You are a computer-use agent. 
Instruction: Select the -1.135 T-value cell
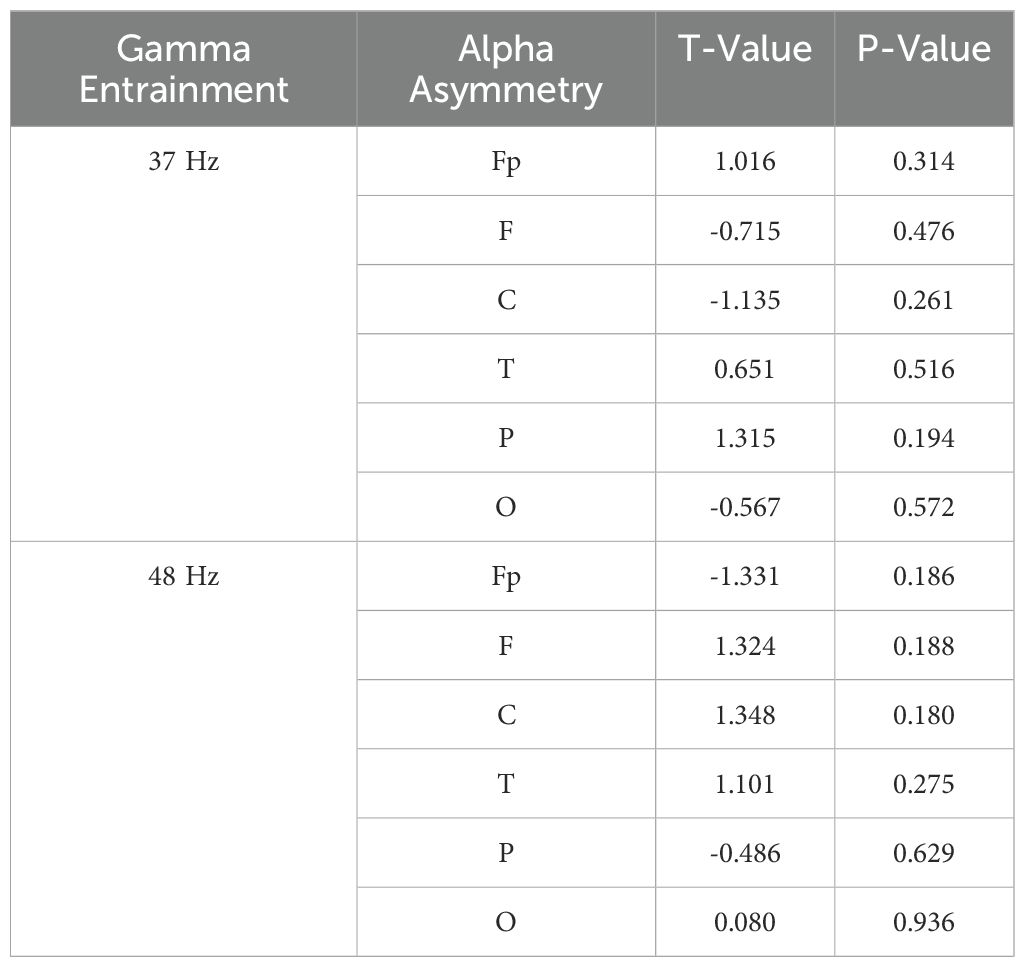pyautogui.click(x=745, y=299)
